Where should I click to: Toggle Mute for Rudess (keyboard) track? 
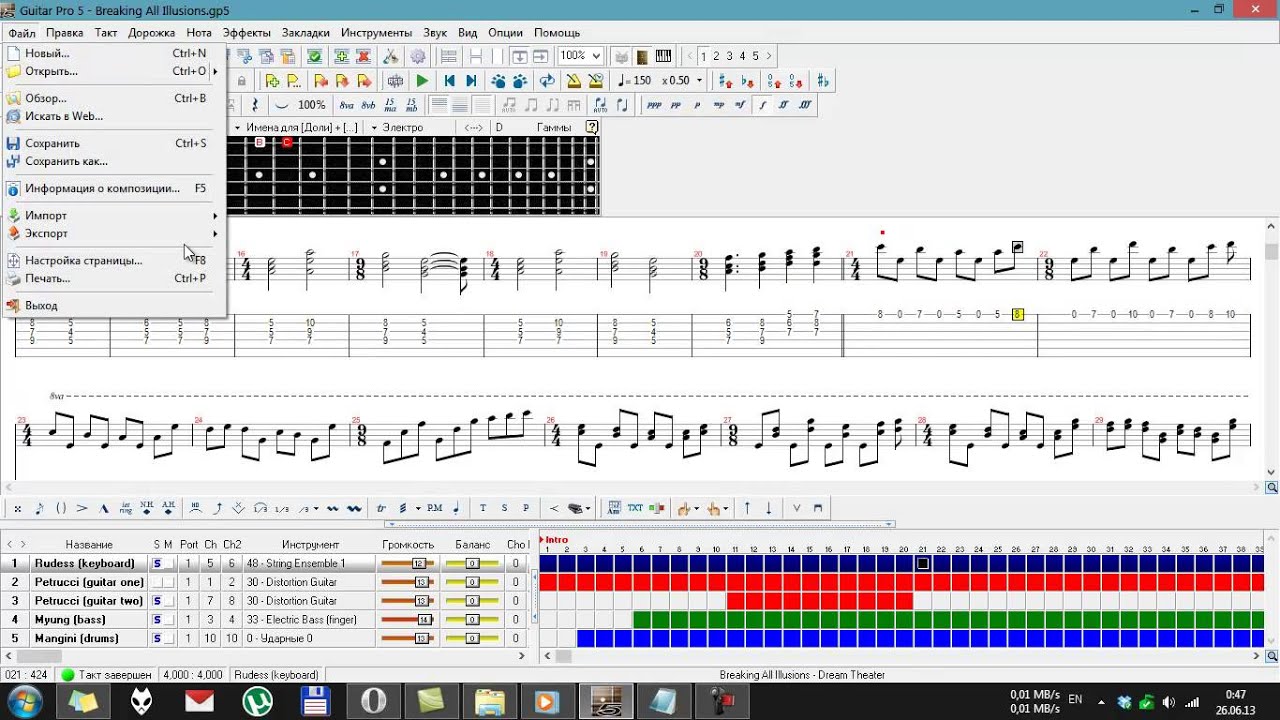click(168, 564)
